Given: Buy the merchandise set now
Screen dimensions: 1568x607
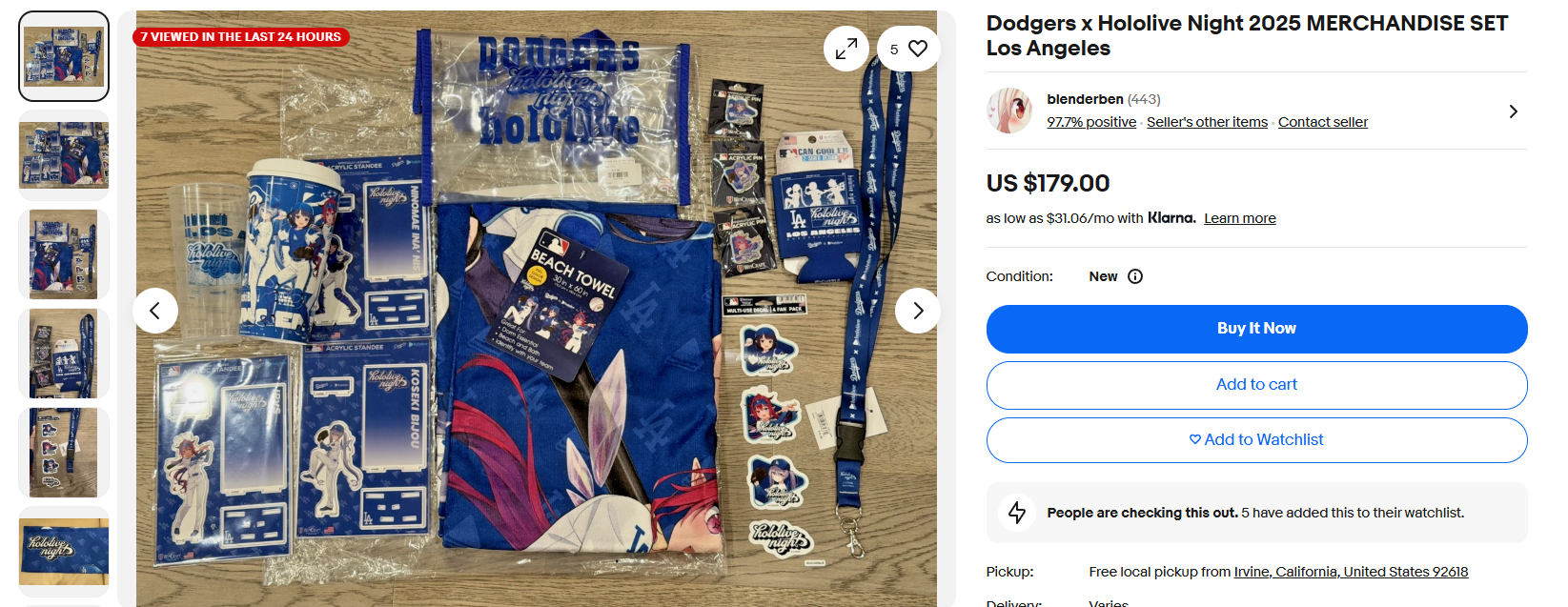Looking at the screenshot, I should pyautogui.click(x=1256, y=329).
